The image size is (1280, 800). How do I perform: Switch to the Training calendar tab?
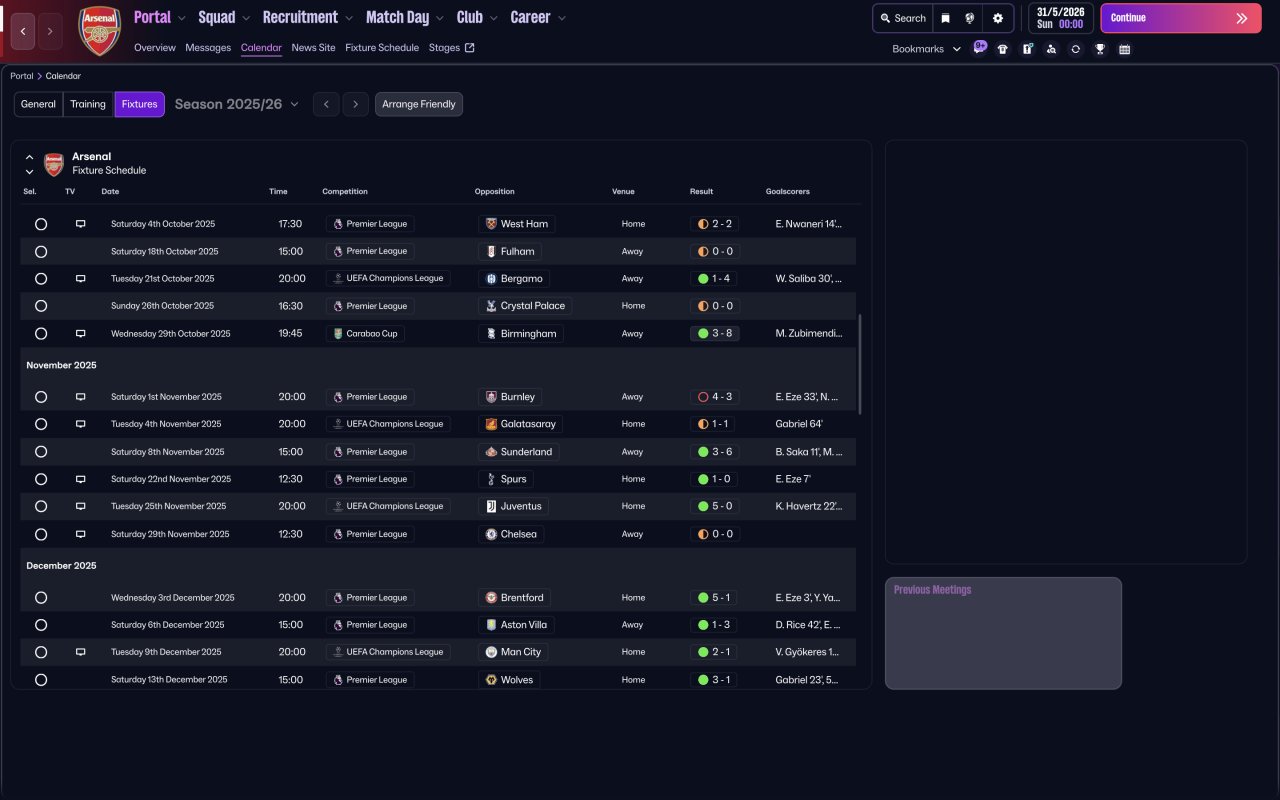pos(88,104)
